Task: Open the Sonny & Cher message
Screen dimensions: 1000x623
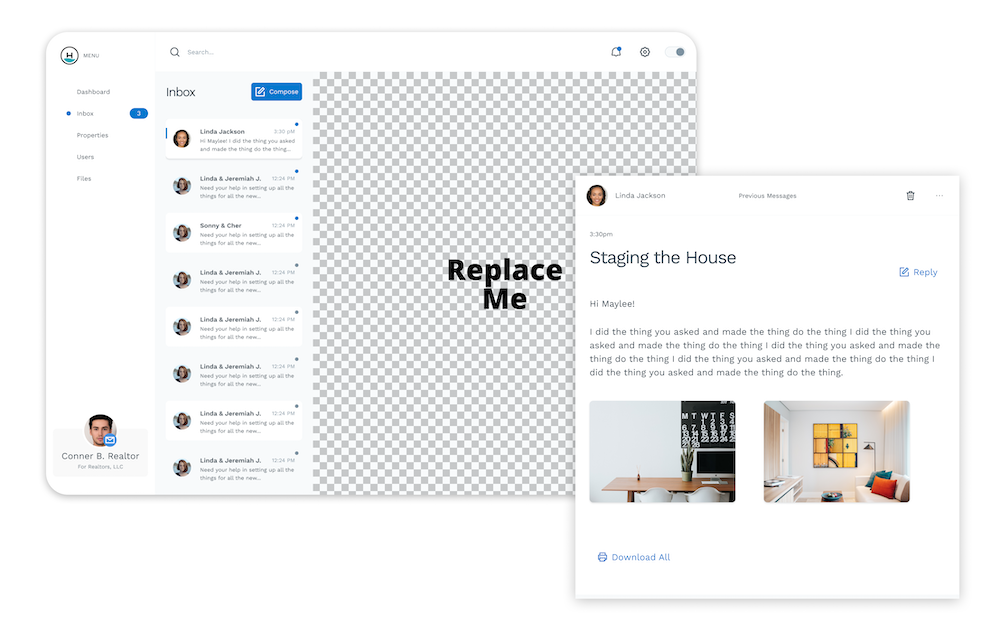Action: point(233,233)
